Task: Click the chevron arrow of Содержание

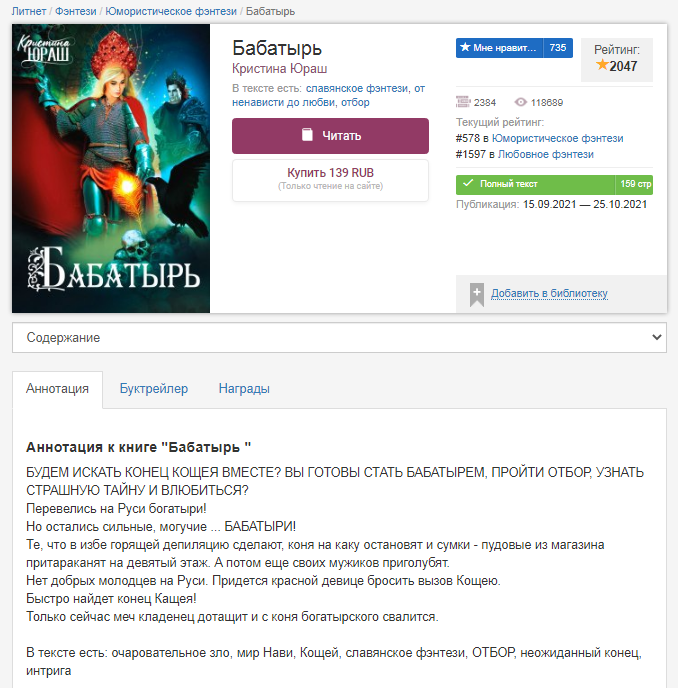Action: point(656,337)
